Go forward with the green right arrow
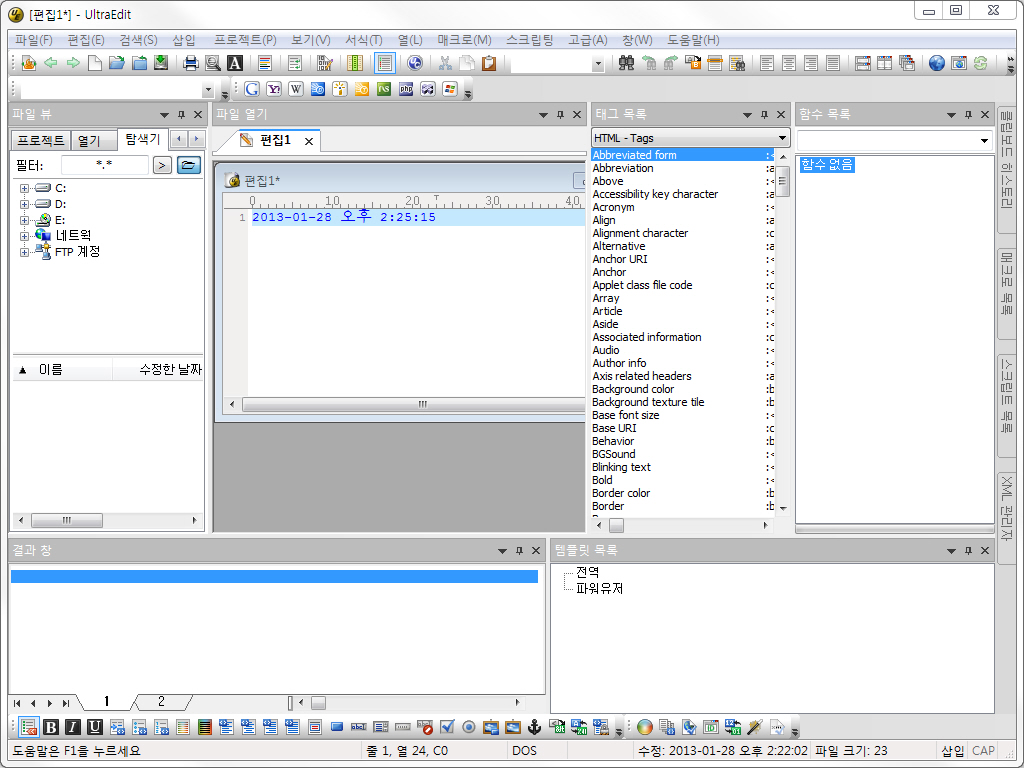1024x768 pixels. click(72, 63)
